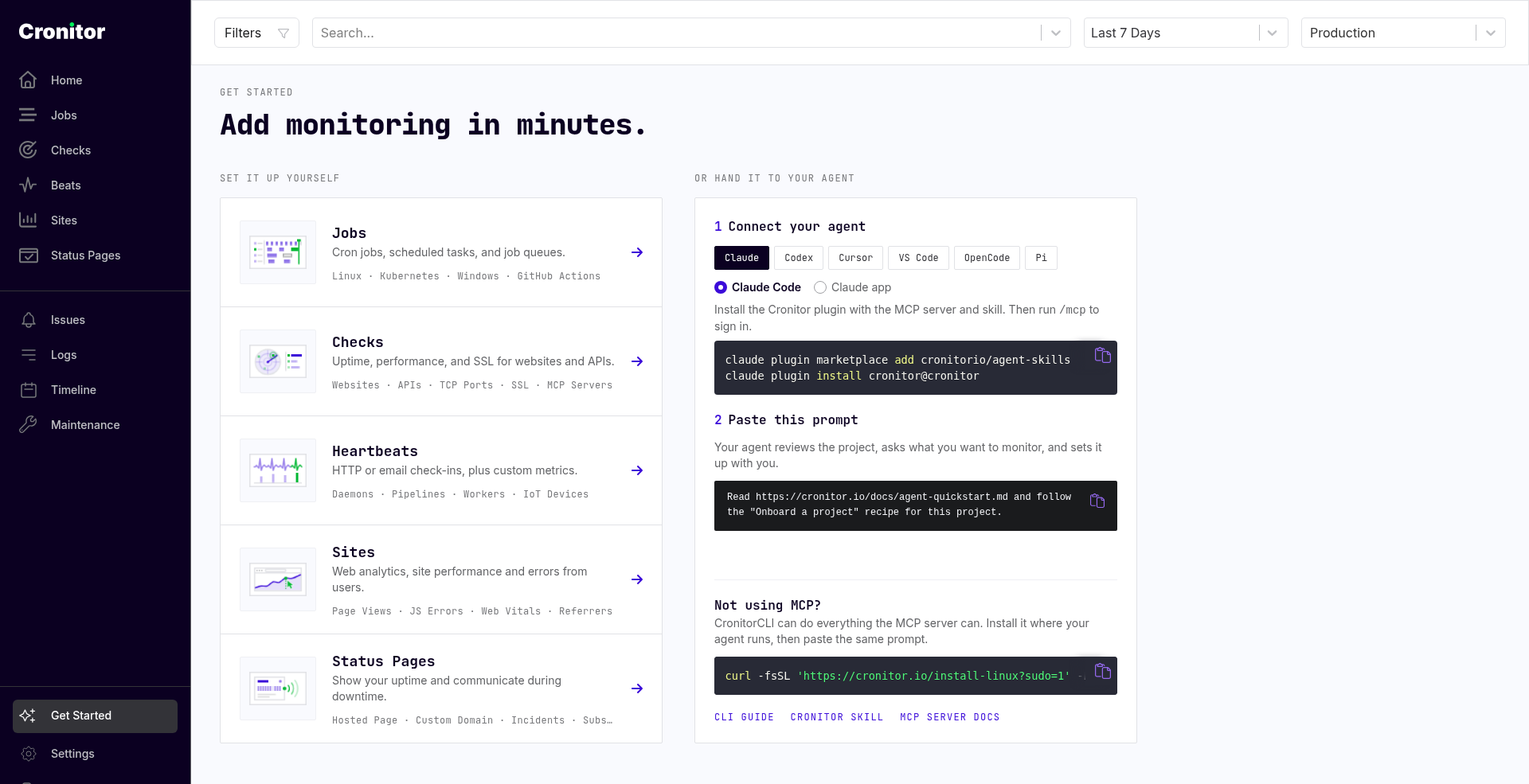The height and width of the screenshot is (784, 1529).
Task: Copy the claude plugin install commands
Action: coord(1102,356)
